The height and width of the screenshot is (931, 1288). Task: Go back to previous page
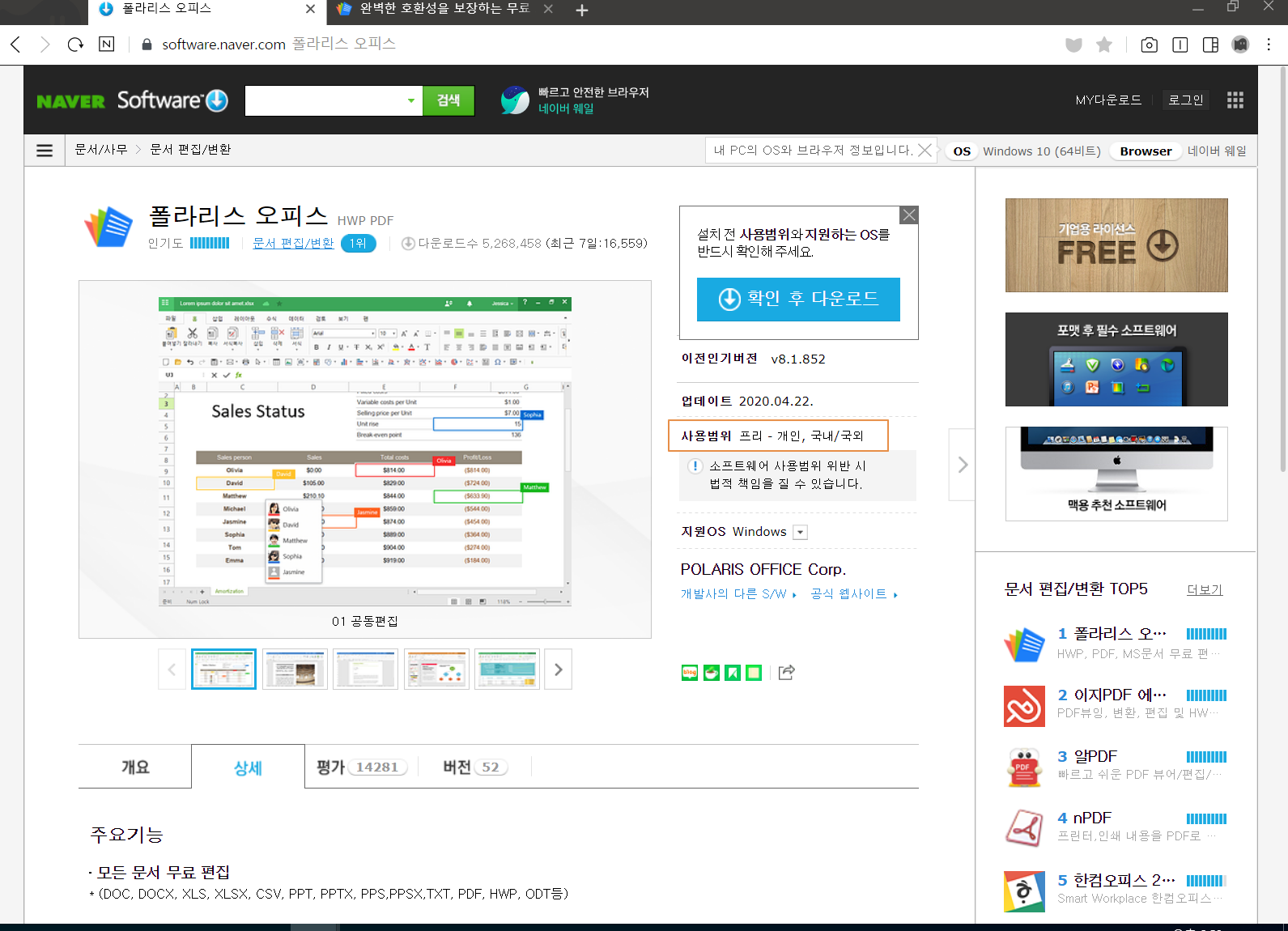click(15, 45)
